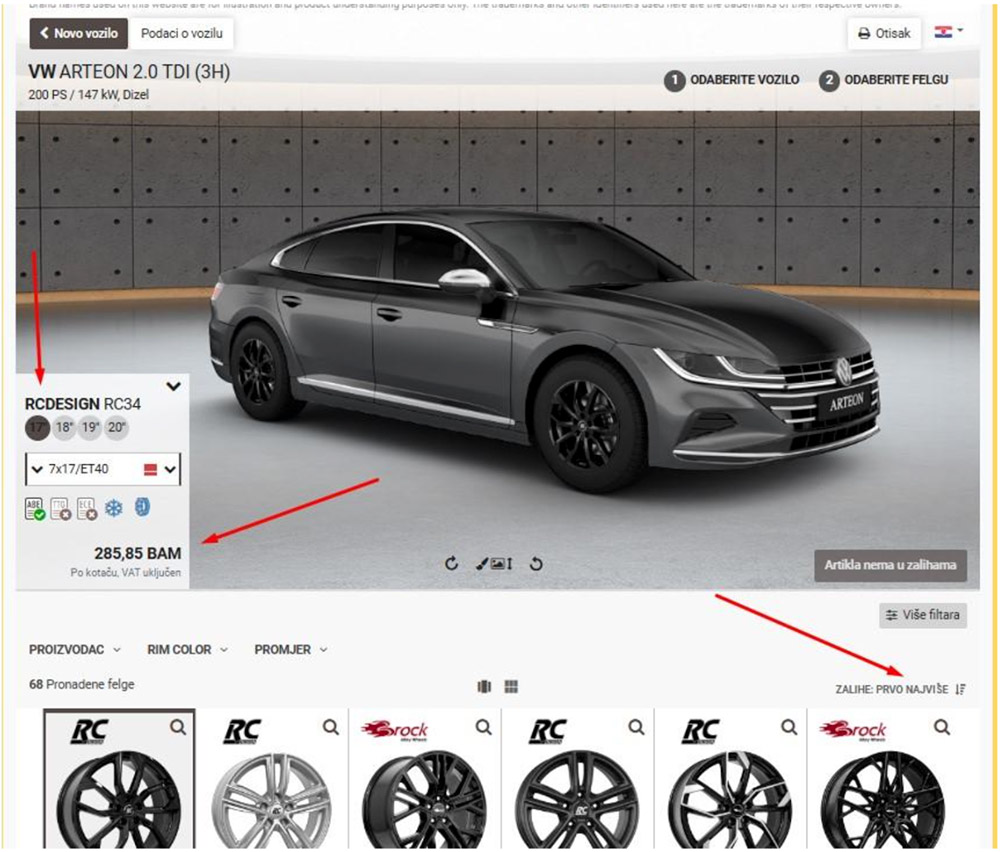The width and height of the screenshot is (1000, 852).
Task: Click the Artikla nema u zalihama button
Action: 890,566
